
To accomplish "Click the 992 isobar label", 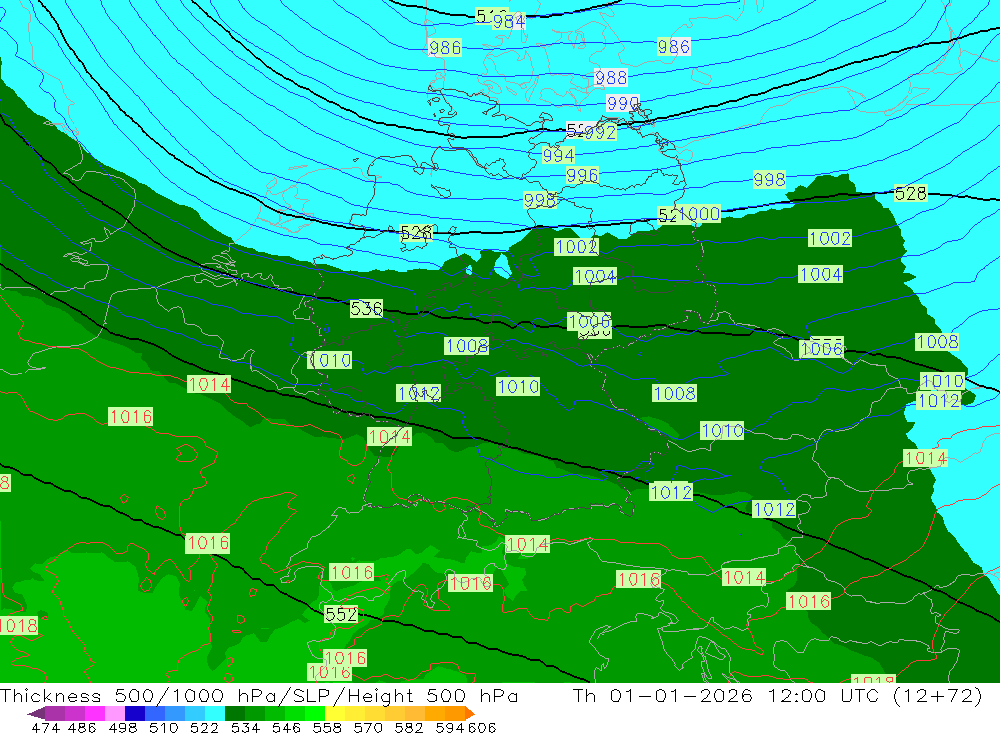I will pos(600,132).
